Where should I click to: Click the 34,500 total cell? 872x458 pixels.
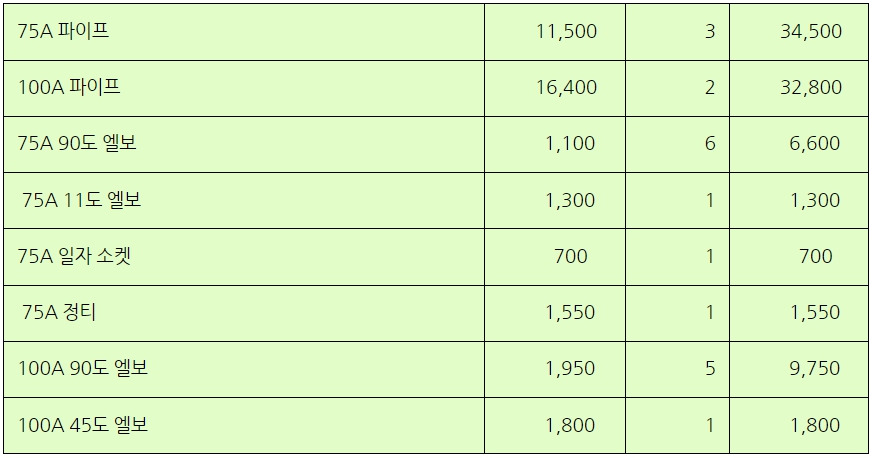[x=799, y=32]
